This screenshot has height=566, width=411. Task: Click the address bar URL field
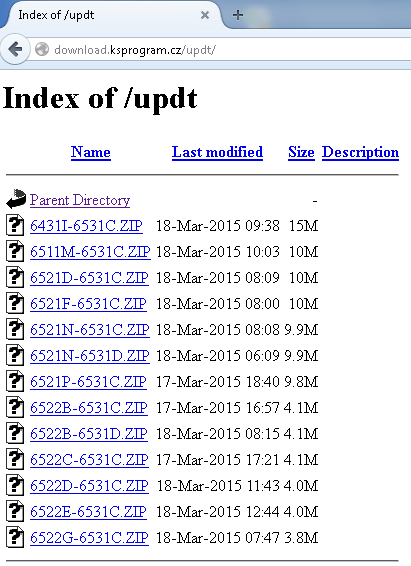220,49
